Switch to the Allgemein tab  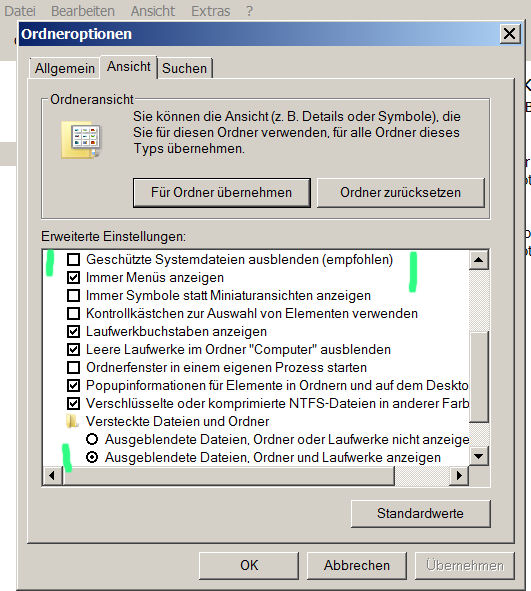click(65, 69)
